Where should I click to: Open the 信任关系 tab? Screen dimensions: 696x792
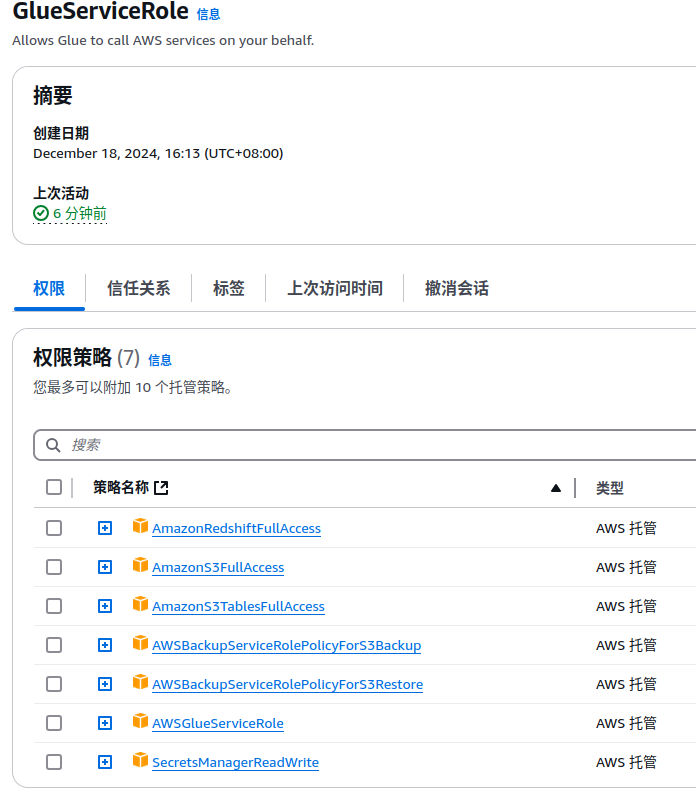[138, 288]
